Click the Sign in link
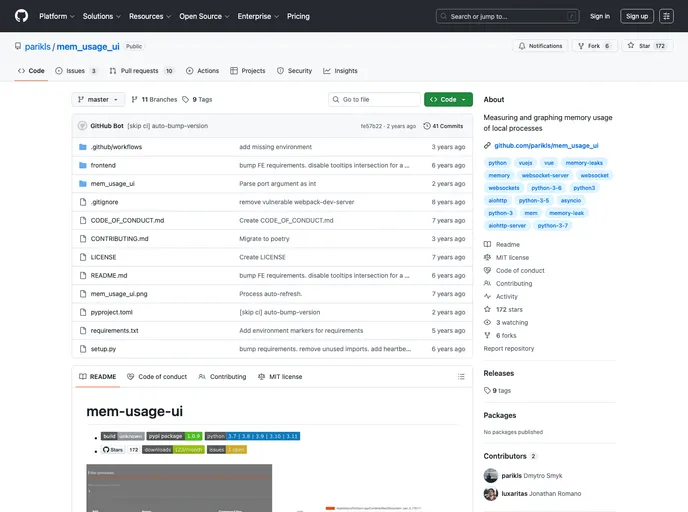Viewport: 688px width, 512px height. coord(600,16)
